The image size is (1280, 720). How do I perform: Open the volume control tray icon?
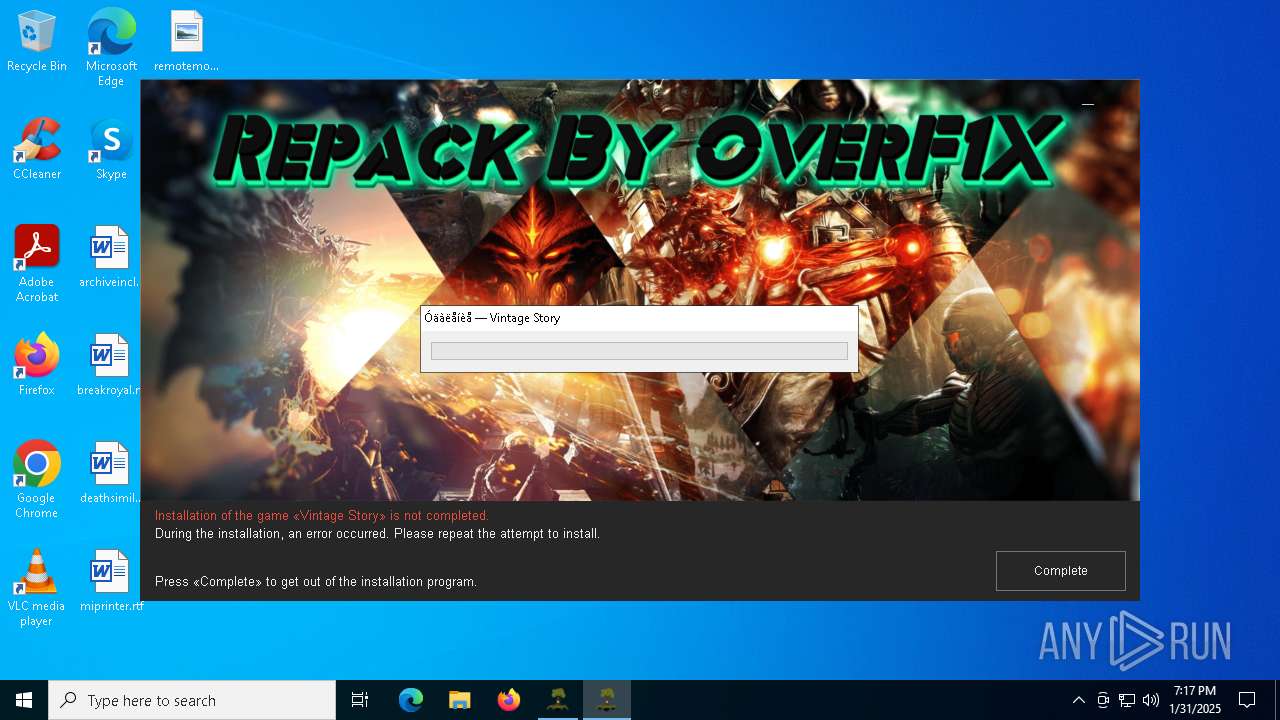1151,700
